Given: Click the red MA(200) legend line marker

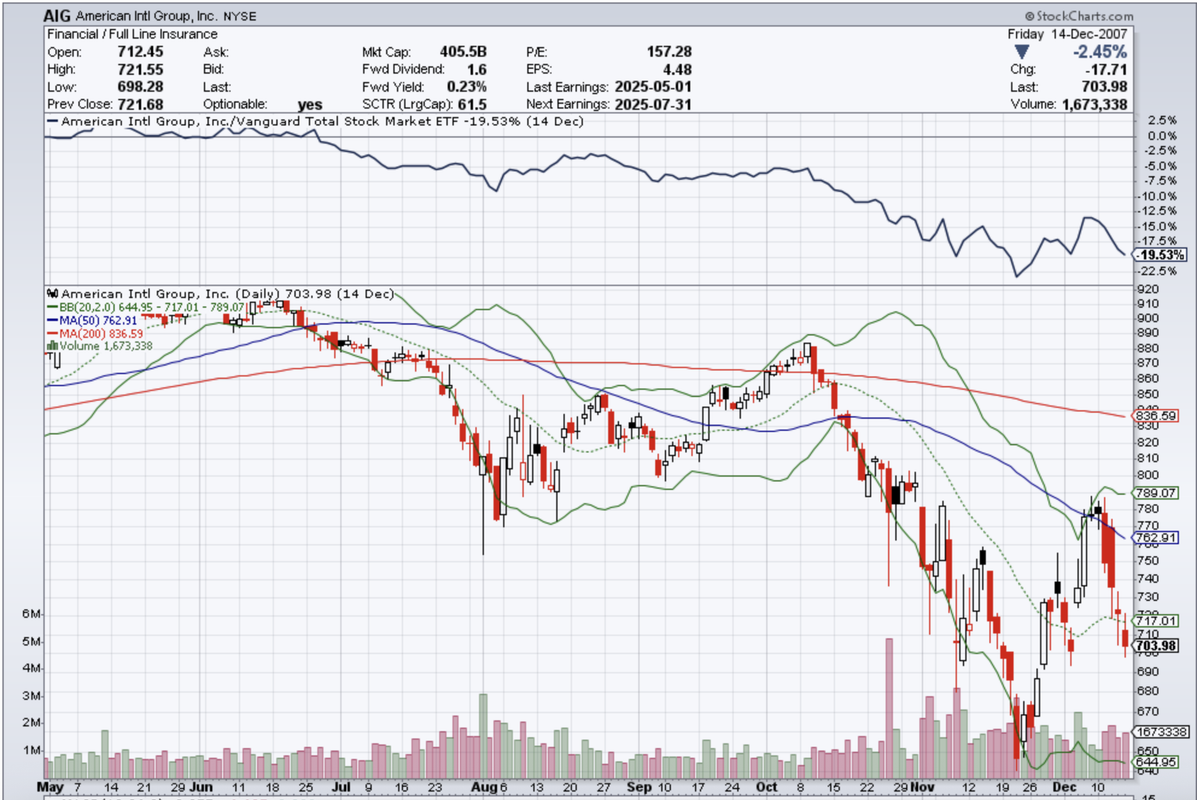Looking at the screenshot, I should (x=53, y=334).
